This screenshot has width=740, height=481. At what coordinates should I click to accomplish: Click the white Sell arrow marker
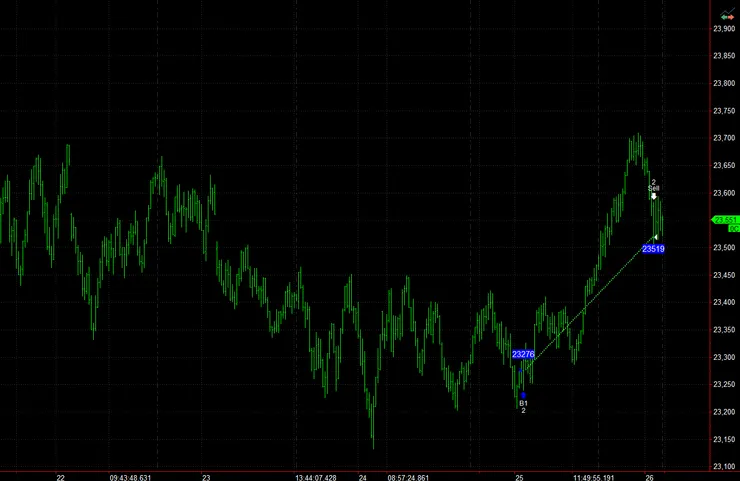[654, 196]
